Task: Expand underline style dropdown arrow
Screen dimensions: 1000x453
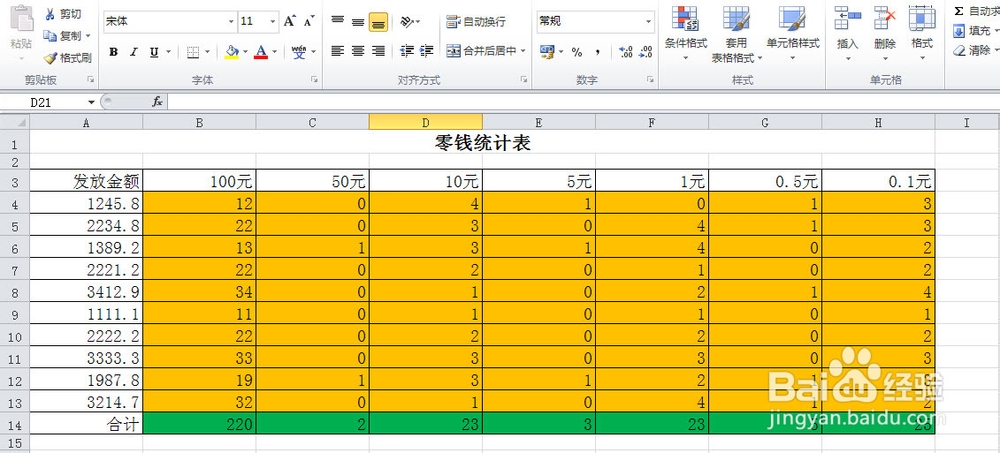Action: coord(168,52)
